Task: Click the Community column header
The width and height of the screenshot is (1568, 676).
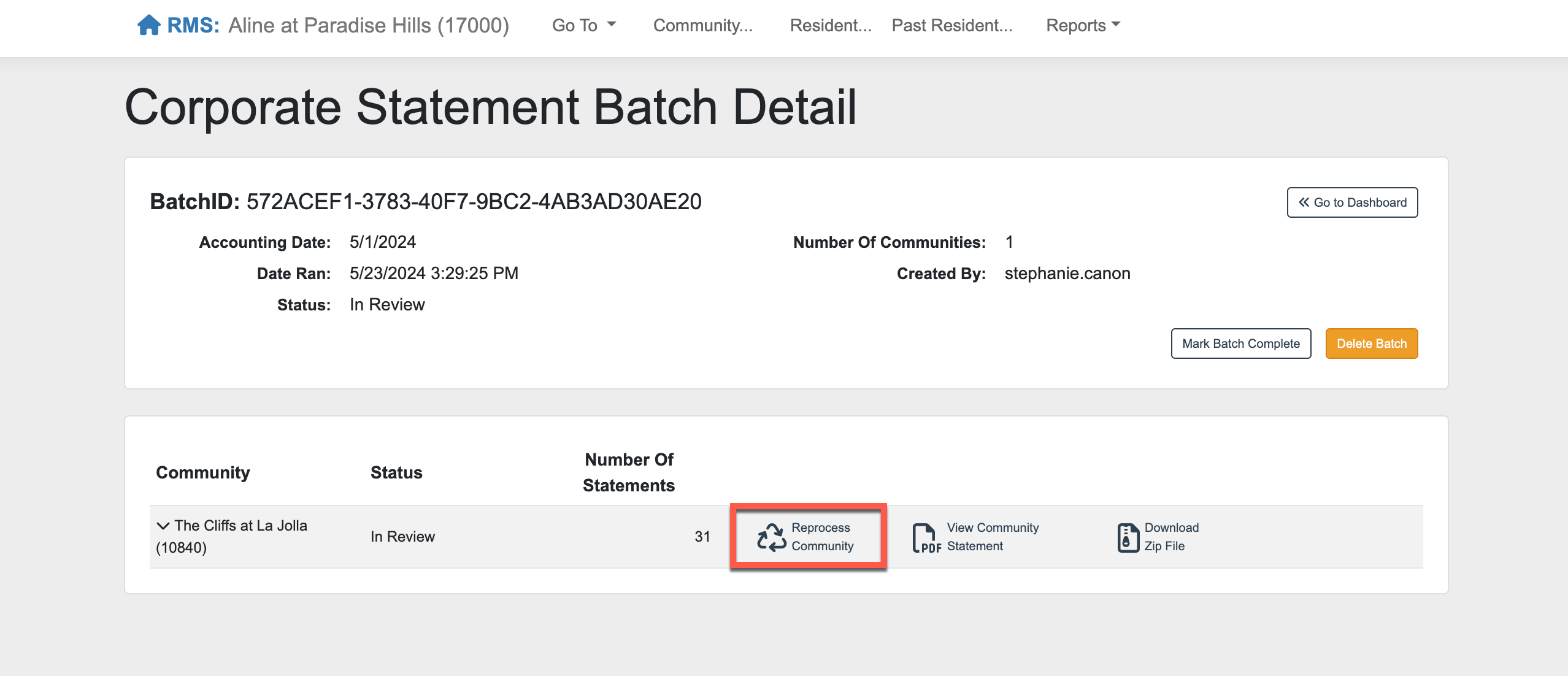Action: coord(202,472)
